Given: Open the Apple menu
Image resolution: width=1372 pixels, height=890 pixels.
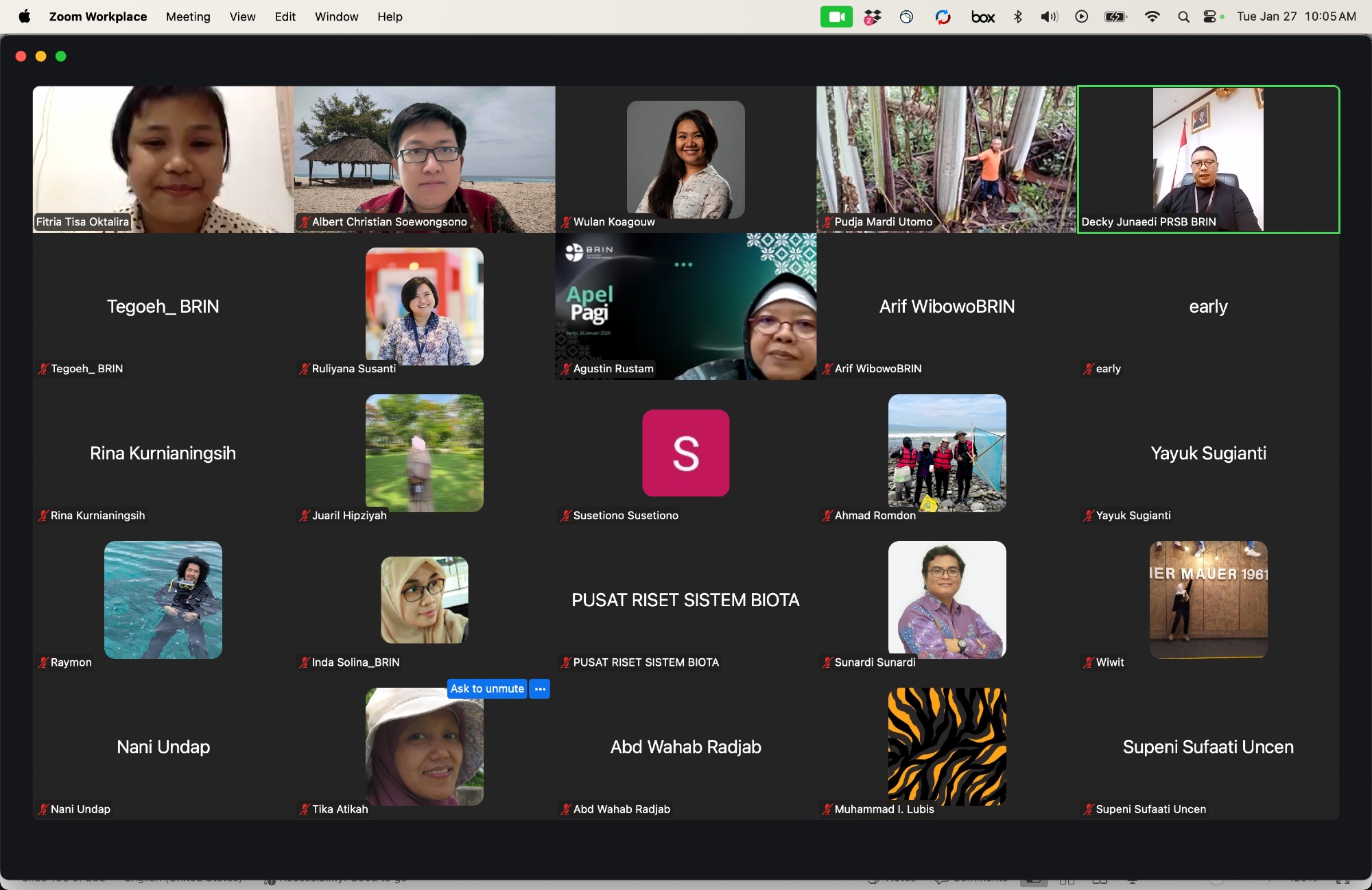Looking at the screenshot, I should click(x=25, y=17).
